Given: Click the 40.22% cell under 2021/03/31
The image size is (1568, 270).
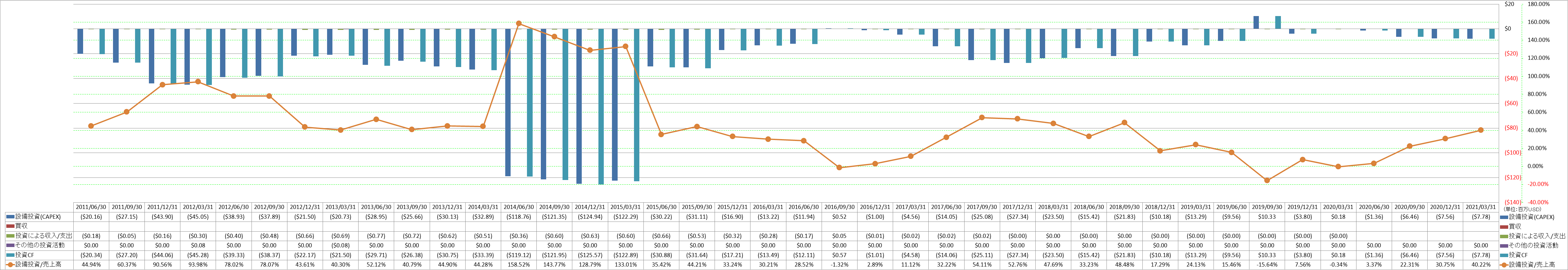Looking at the screenshot, I should tap(1481, 265).
